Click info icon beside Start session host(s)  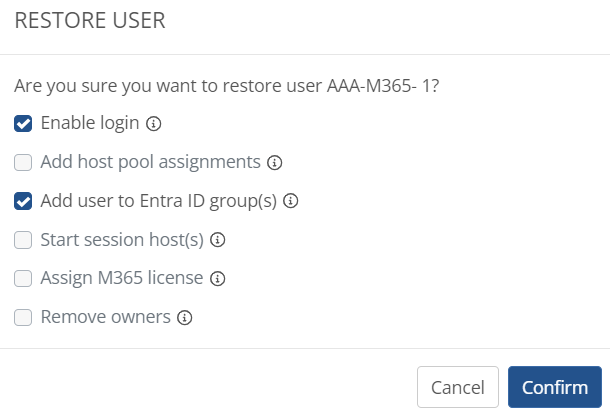[x=217, y=240]
